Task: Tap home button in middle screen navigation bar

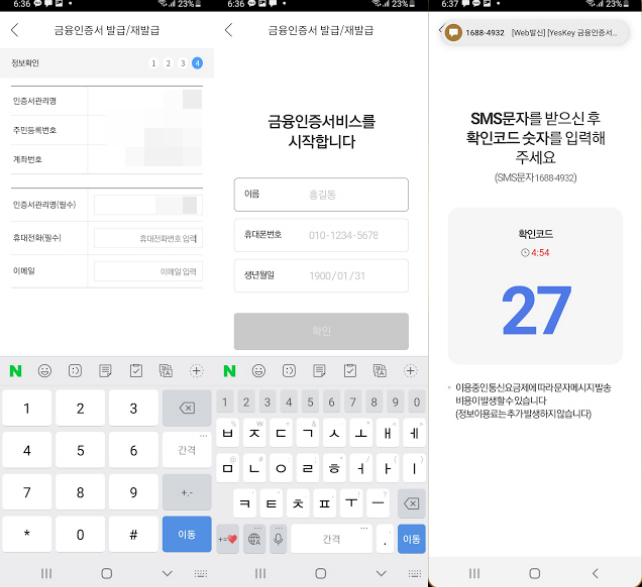Action: pyautogui.click(x=321, y=573)
